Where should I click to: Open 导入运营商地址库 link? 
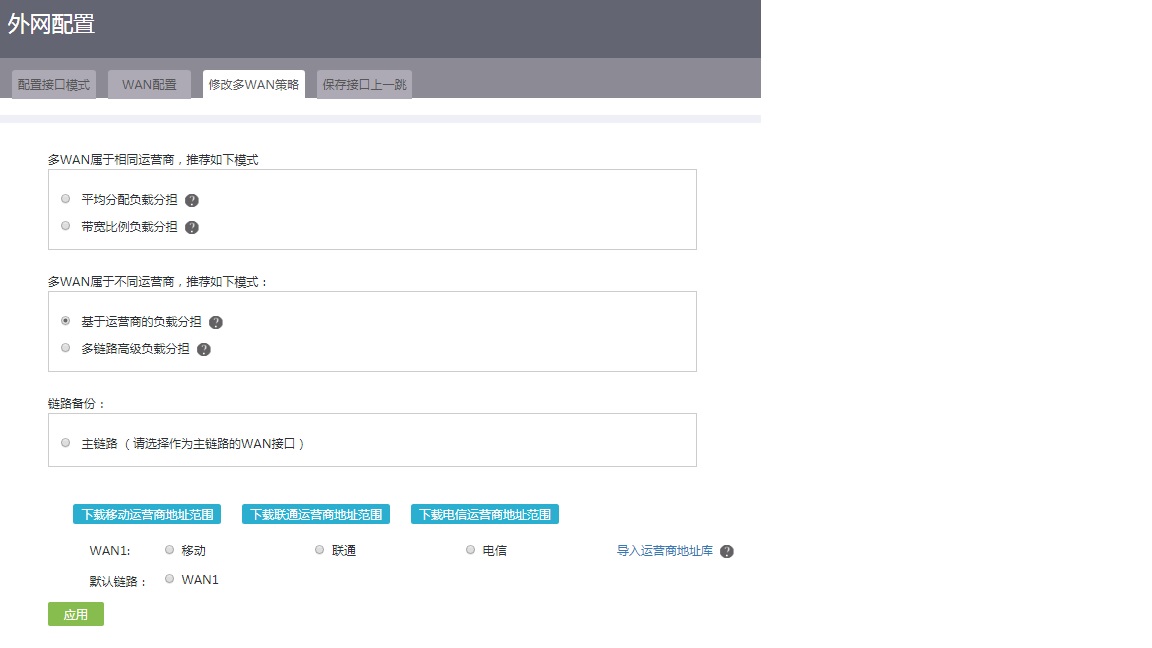click(664, 551)
